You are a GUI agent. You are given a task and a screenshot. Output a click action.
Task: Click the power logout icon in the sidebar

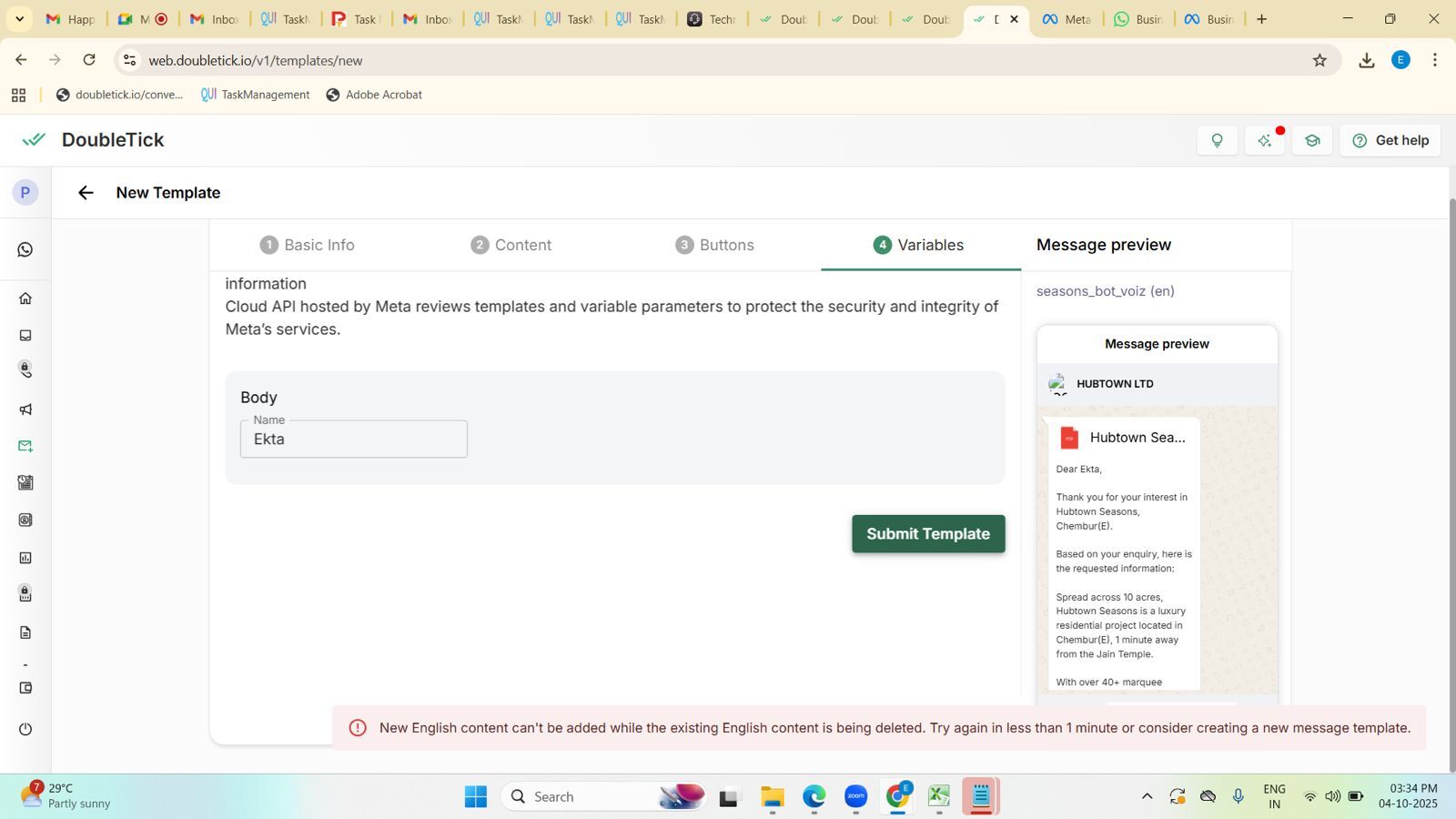25,729
